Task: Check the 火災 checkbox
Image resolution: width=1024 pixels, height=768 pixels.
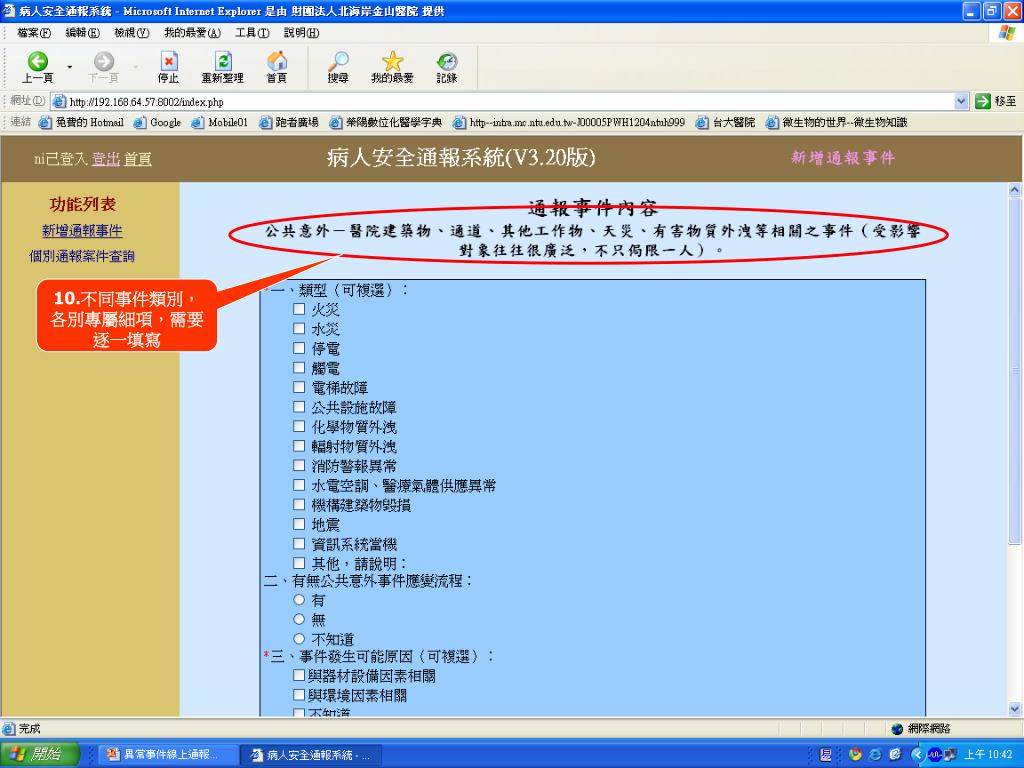Action: pyautogui.click(x=299, y=309)
